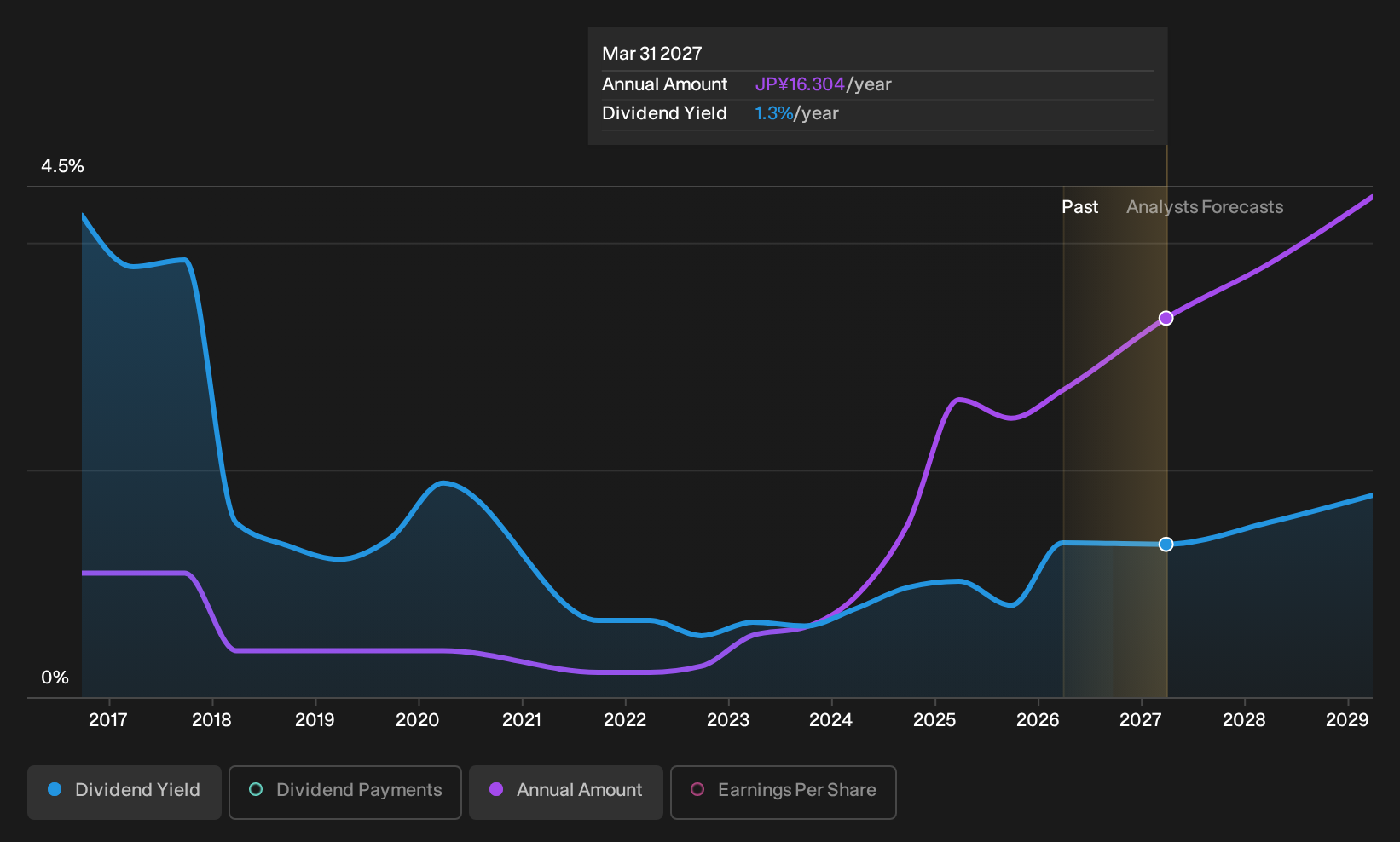Click the 2020 x-axis label
The height and width of the screenshot is (842, 1400).
coord(418,720)
